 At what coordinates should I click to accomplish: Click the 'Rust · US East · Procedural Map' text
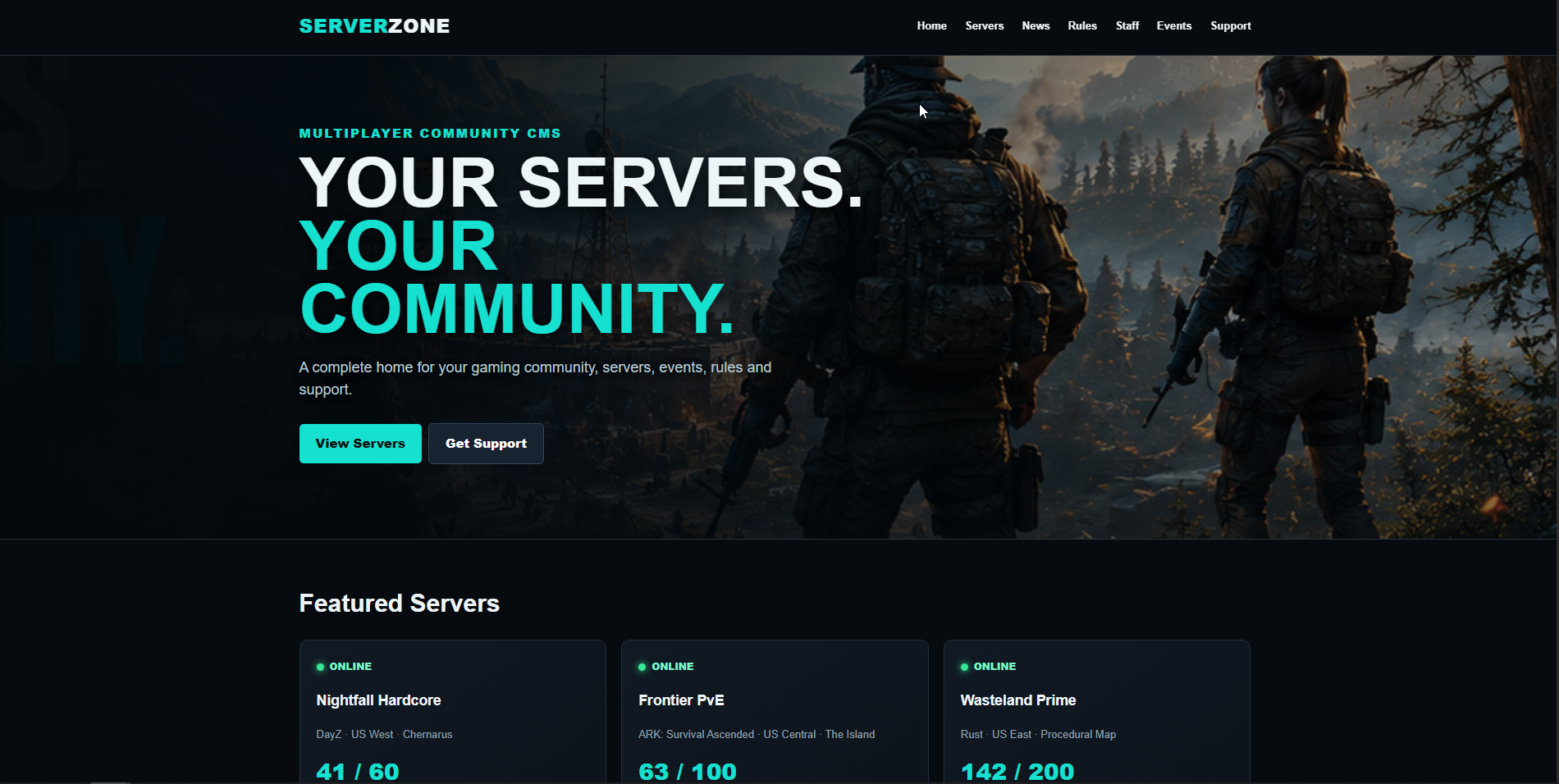pyautogui.click(x=1038, y=734)
